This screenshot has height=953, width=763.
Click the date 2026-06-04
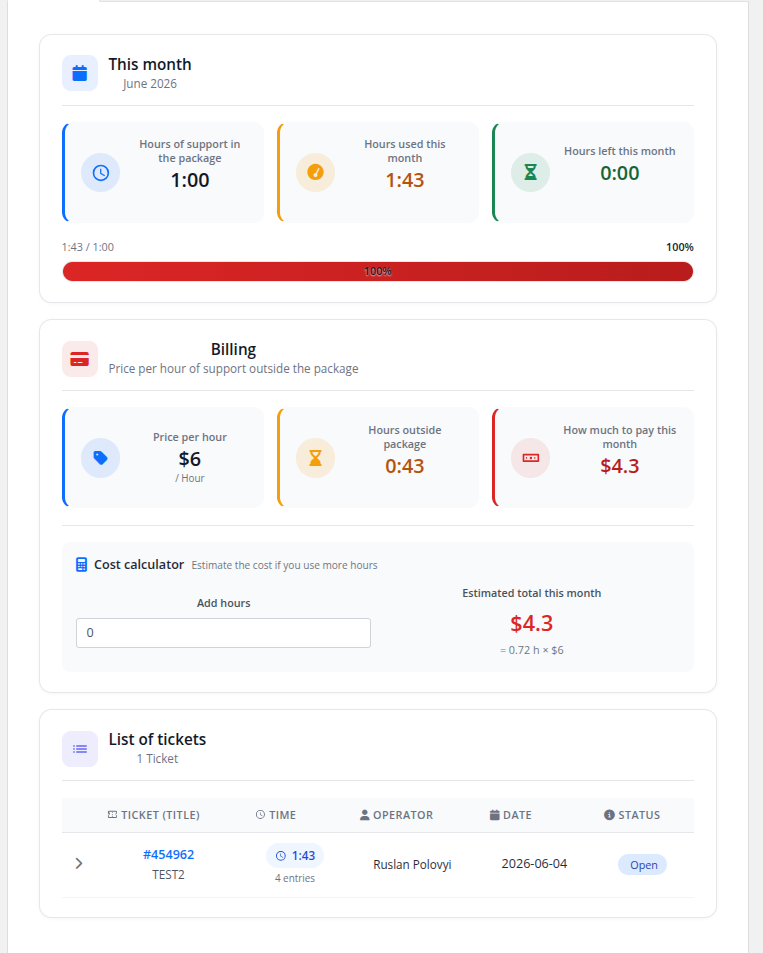534,864
